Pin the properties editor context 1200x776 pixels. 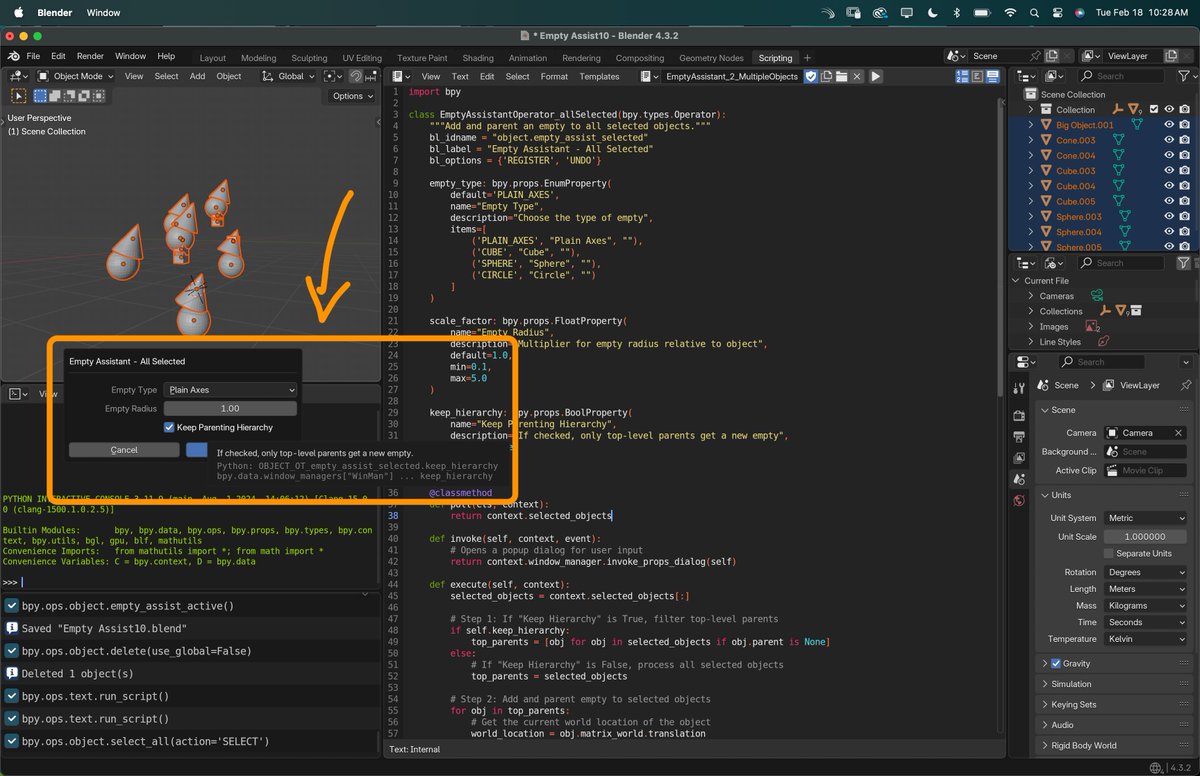1186,385
